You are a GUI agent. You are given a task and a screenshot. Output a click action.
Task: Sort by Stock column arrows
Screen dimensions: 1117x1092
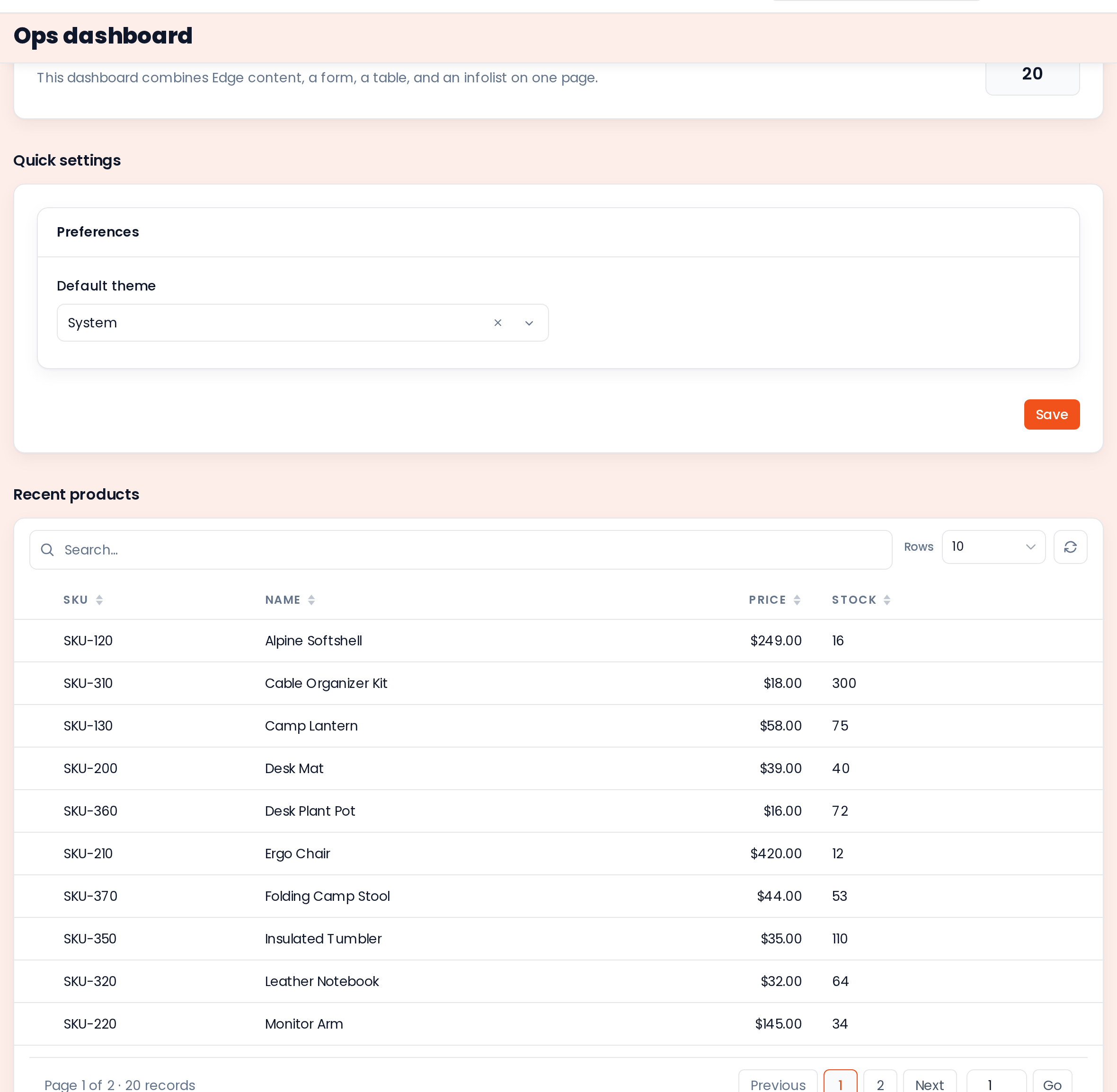[887, 600]
